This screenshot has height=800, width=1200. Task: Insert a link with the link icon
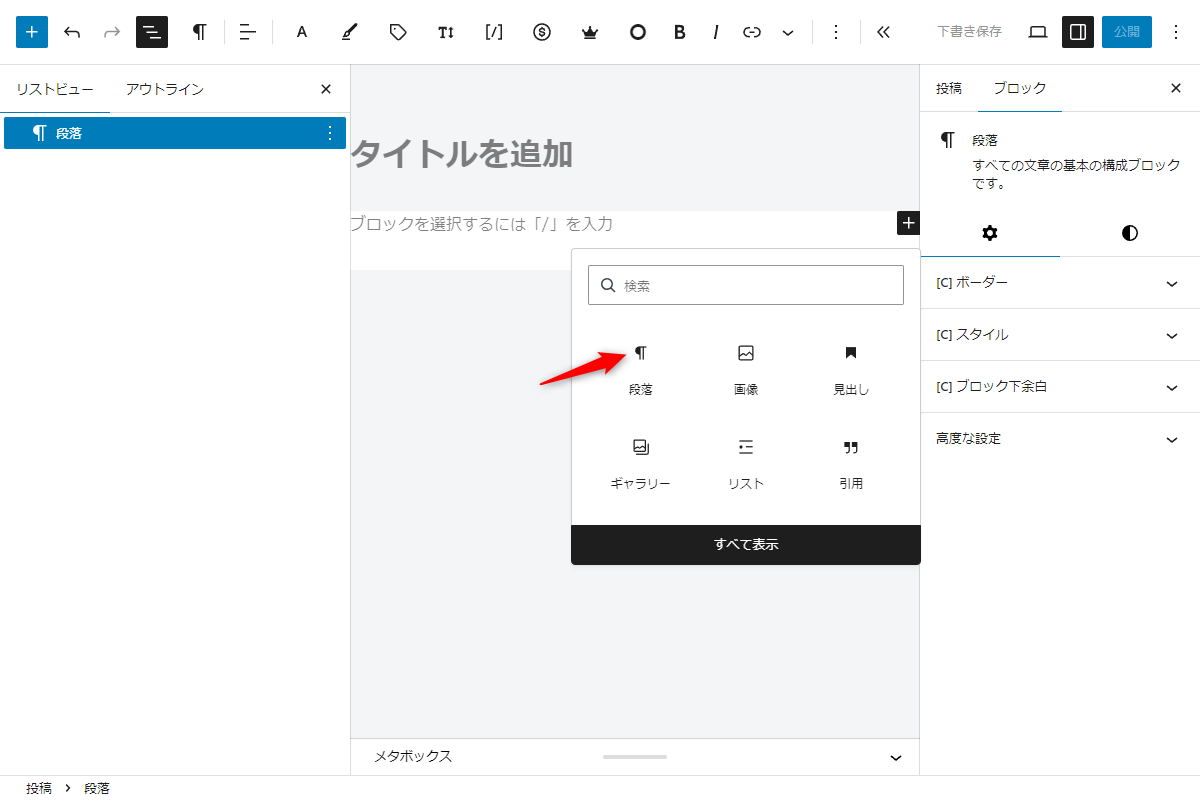pyautogui.click(x=752, y=32)
